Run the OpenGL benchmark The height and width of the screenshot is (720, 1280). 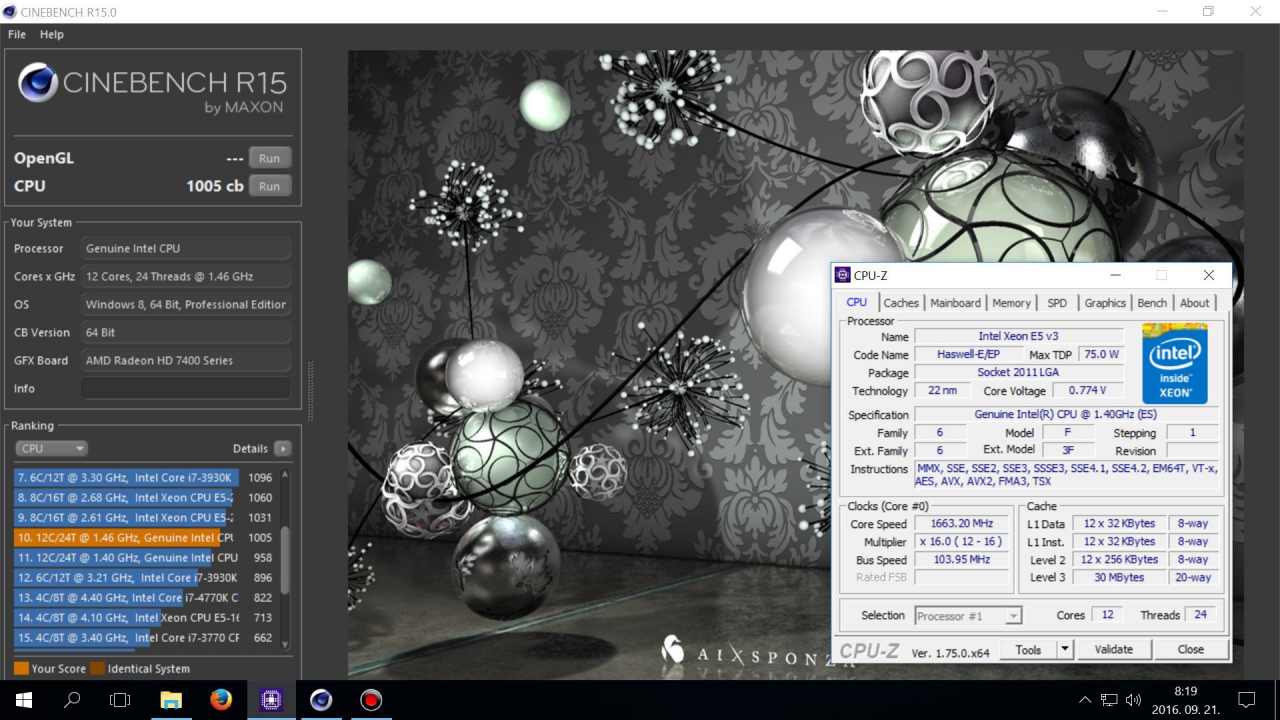[269, 158]
